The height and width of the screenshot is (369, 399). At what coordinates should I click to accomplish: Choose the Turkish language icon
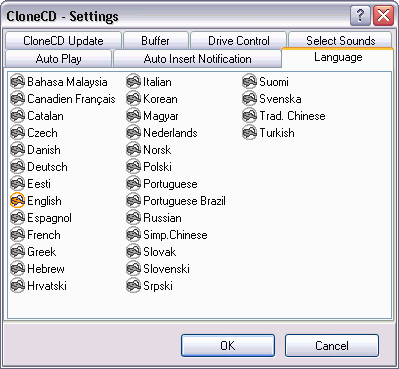pyautogui.click(x=249, y=132)
